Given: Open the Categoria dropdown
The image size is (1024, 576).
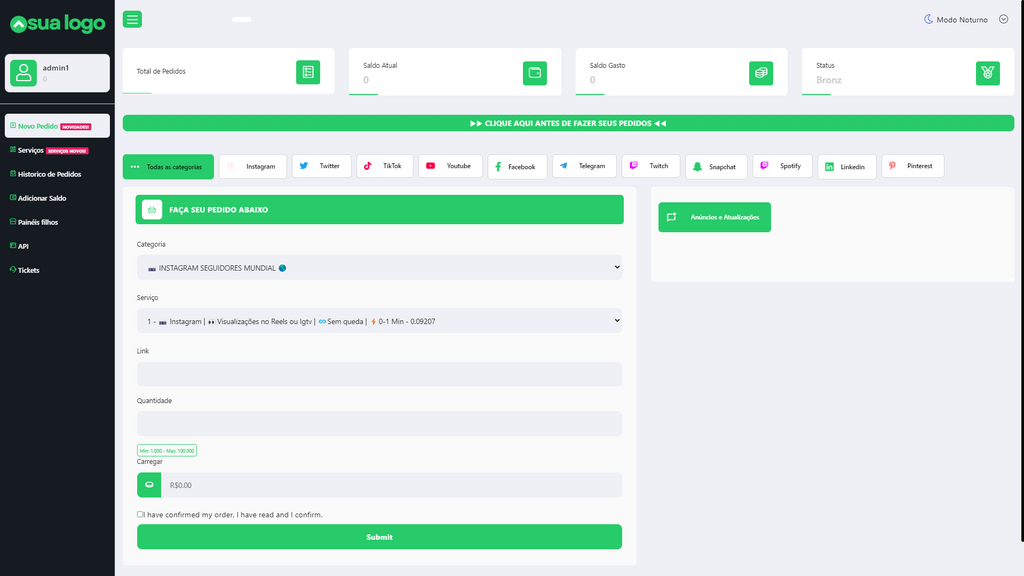Looking at the screenshot, I should [379, 268].
